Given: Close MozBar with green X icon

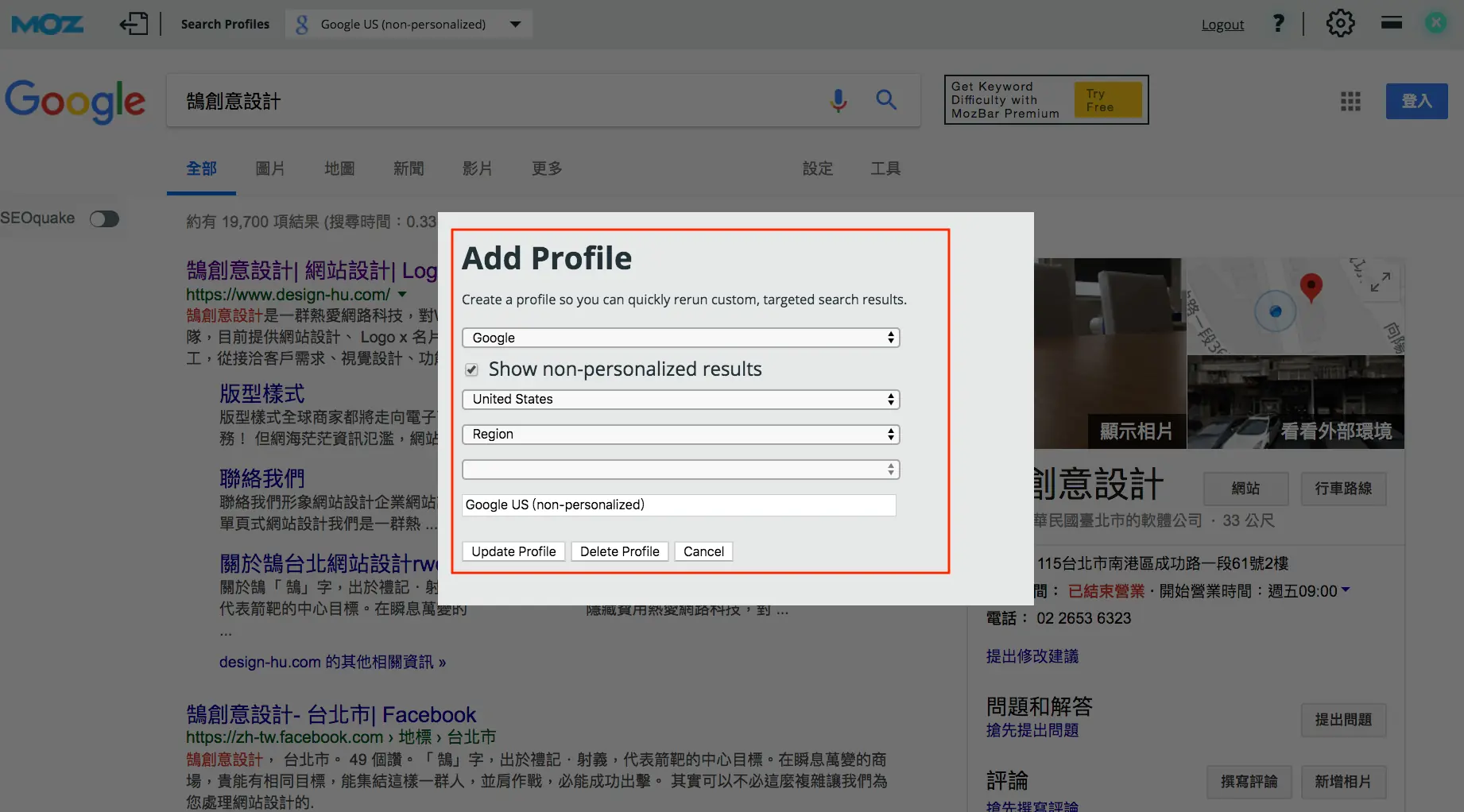Looking at the screenshot, I should coord(1435,23).
